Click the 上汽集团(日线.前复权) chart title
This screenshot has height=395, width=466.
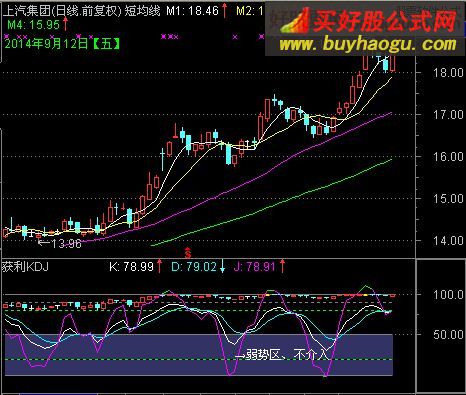(62, 10)
